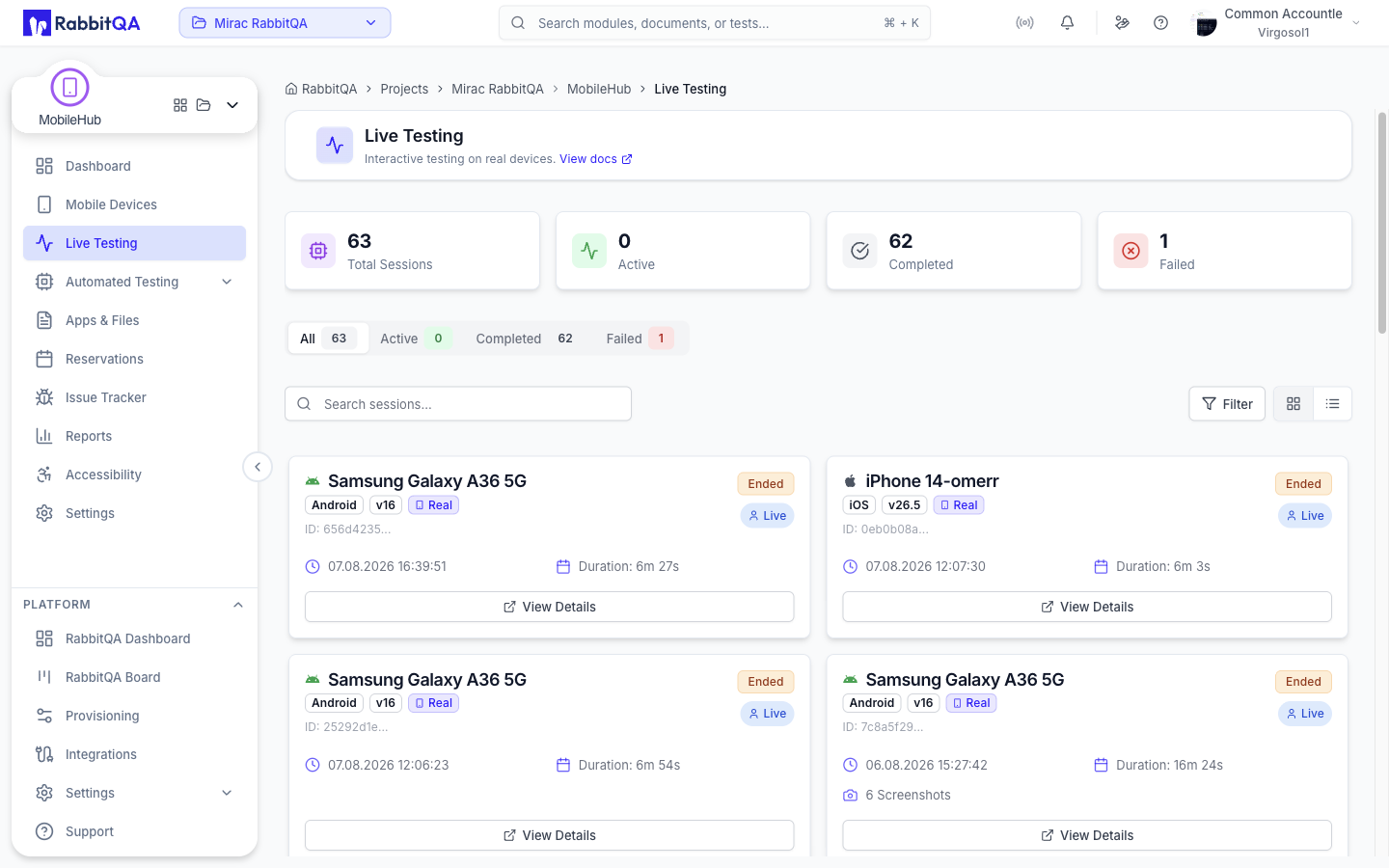Click the MobileHub phone module icon
This screenshot has width=1389, height=868.
click(x=69, y=88)
